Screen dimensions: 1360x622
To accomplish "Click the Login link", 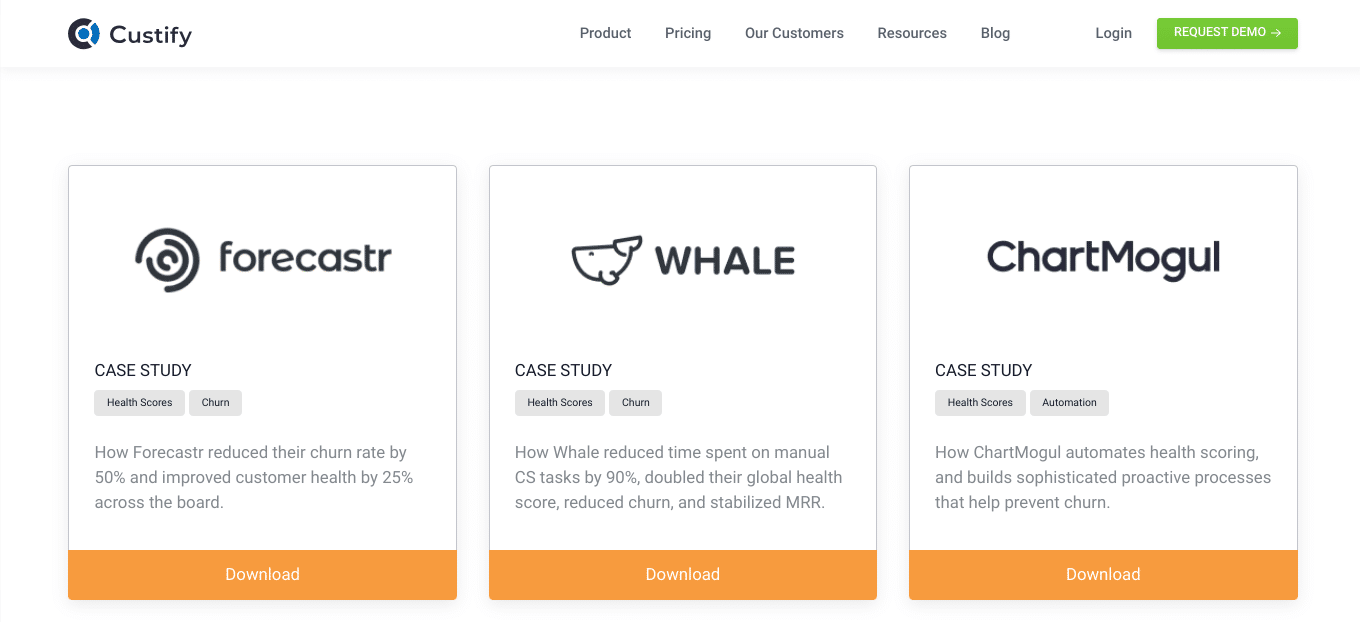I will click(1113, 33).
